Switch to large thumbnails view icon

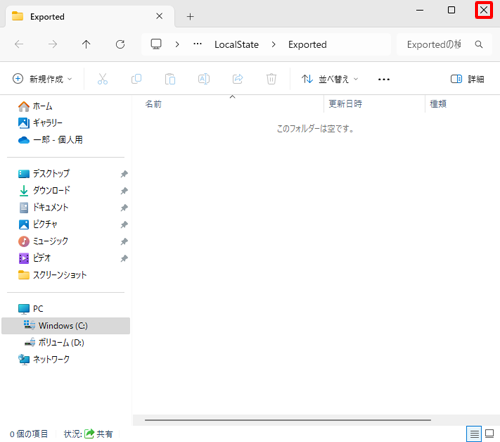click(490, 434)
